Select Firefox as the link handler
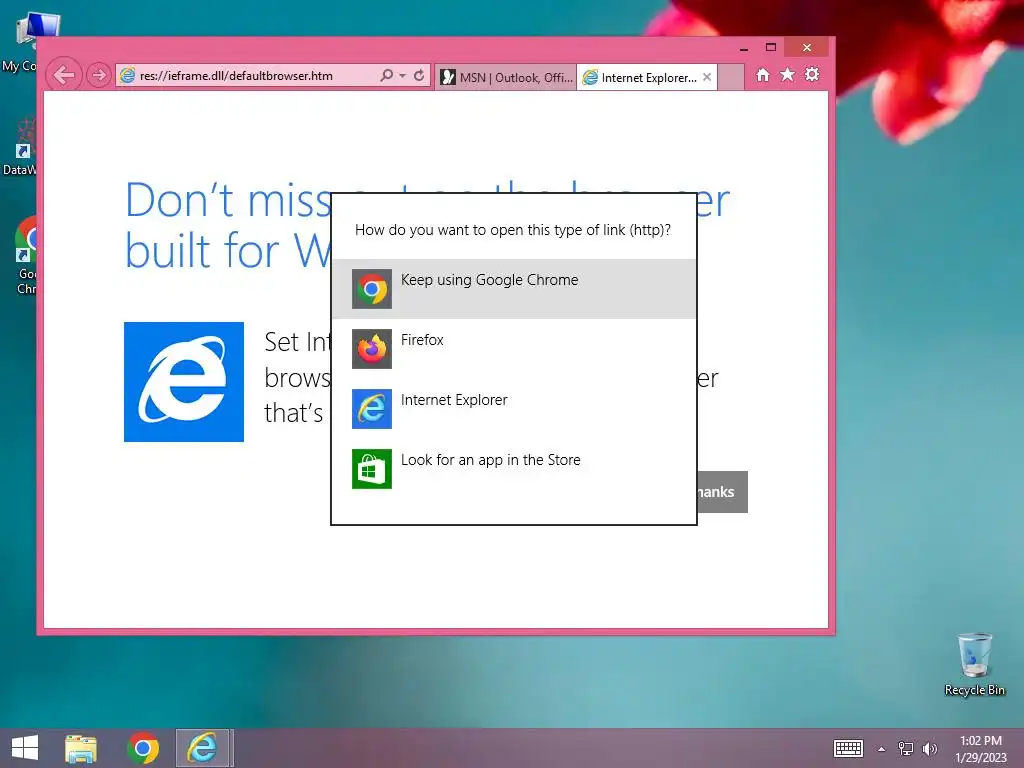 [x=513, y=349]
